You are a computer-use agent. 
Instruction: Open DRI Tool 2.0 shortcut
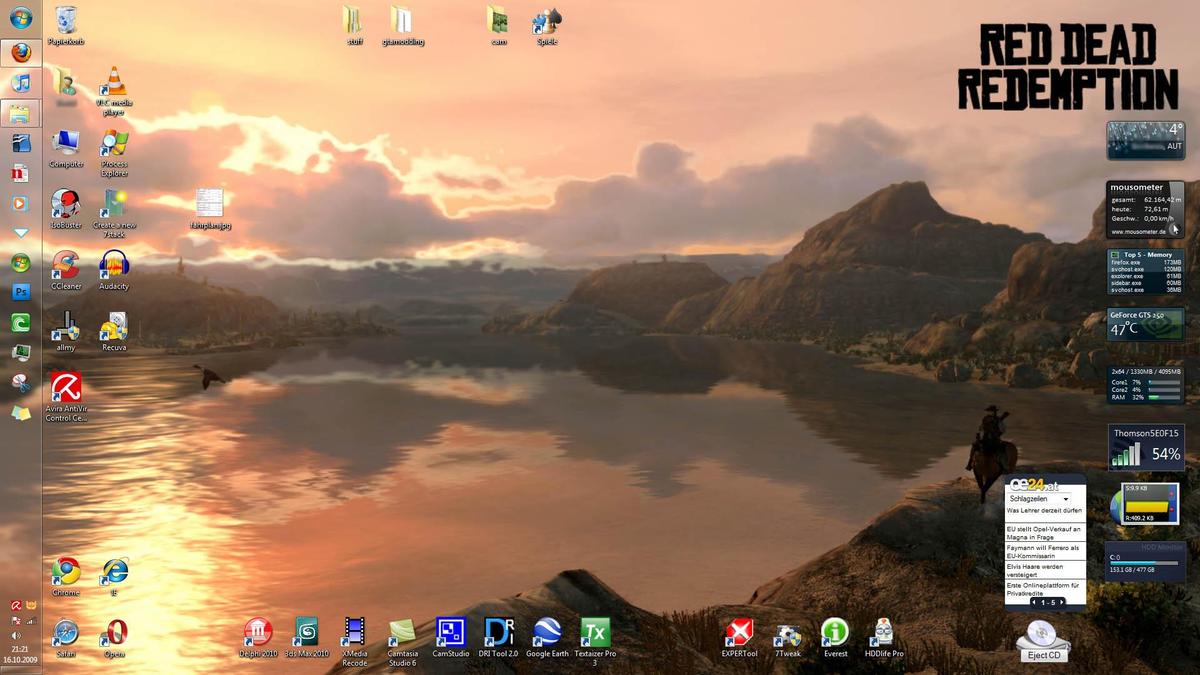click(498, 637)
